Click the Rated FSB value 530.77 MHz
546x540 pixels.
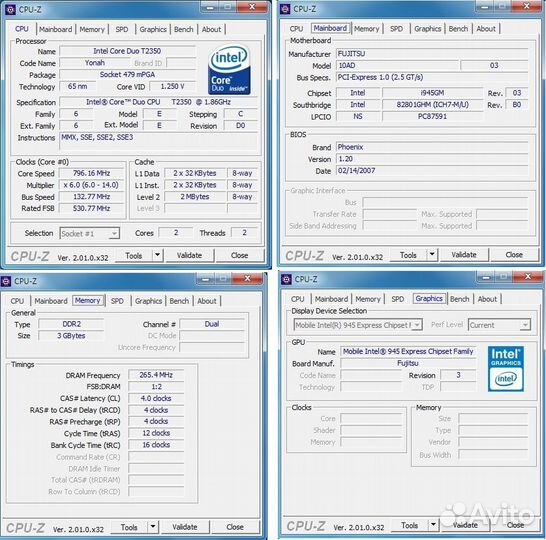point(92,209)
